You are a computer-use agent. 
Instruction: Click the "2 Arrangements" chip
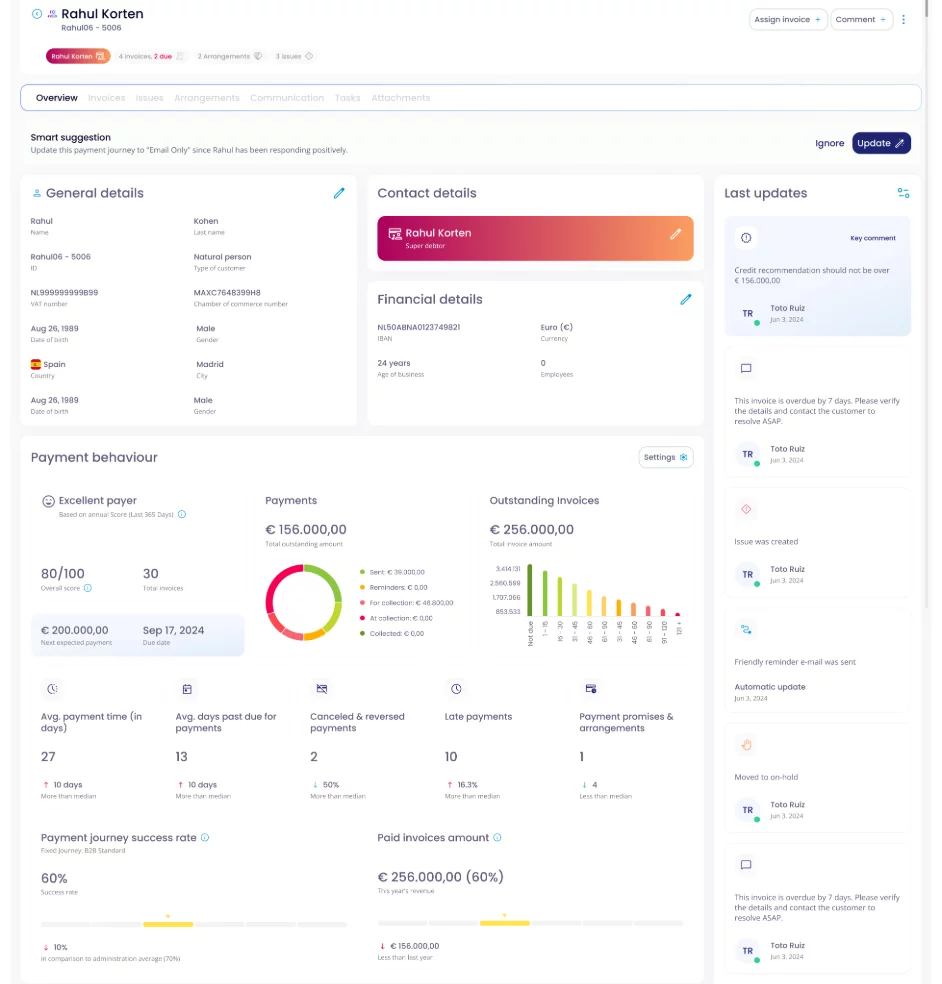[230, 56]
